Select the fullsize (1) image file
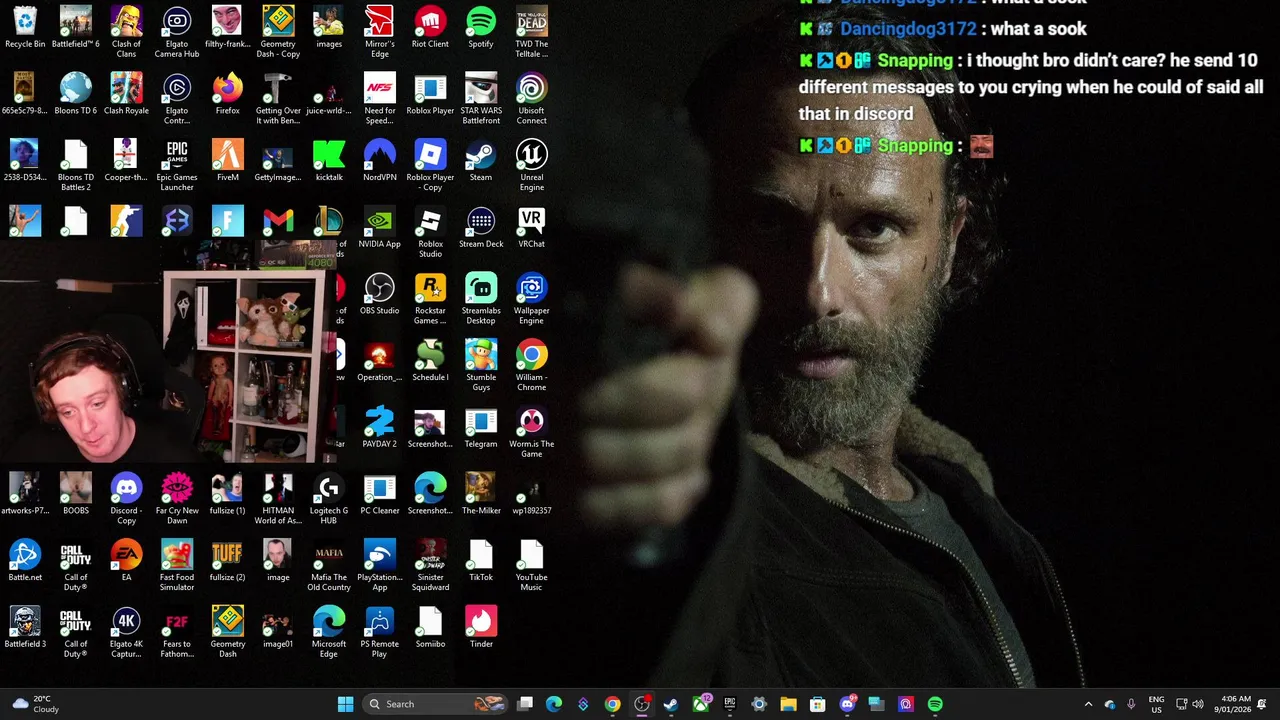This screenshot has height=720, width=1280. click(228, 494)
